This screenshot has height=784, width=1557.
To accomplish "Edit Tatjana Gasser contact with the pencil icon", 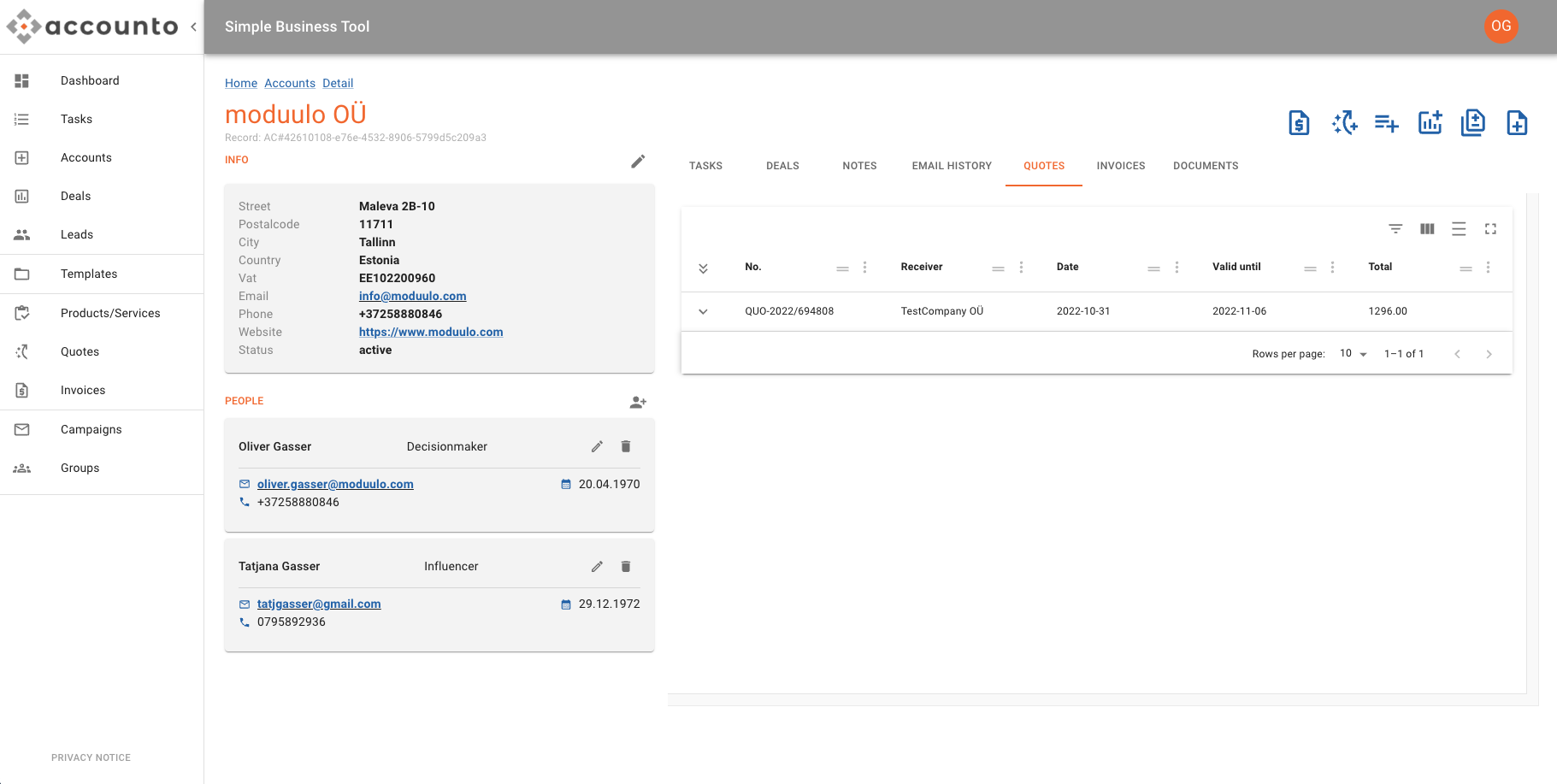I will pos(597,566).
